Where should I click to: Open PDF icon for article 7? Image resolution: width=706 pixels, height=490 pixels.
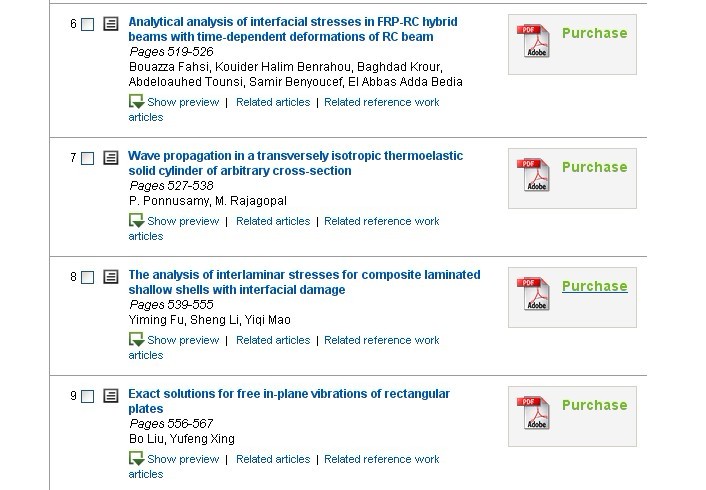coord(532,177)
